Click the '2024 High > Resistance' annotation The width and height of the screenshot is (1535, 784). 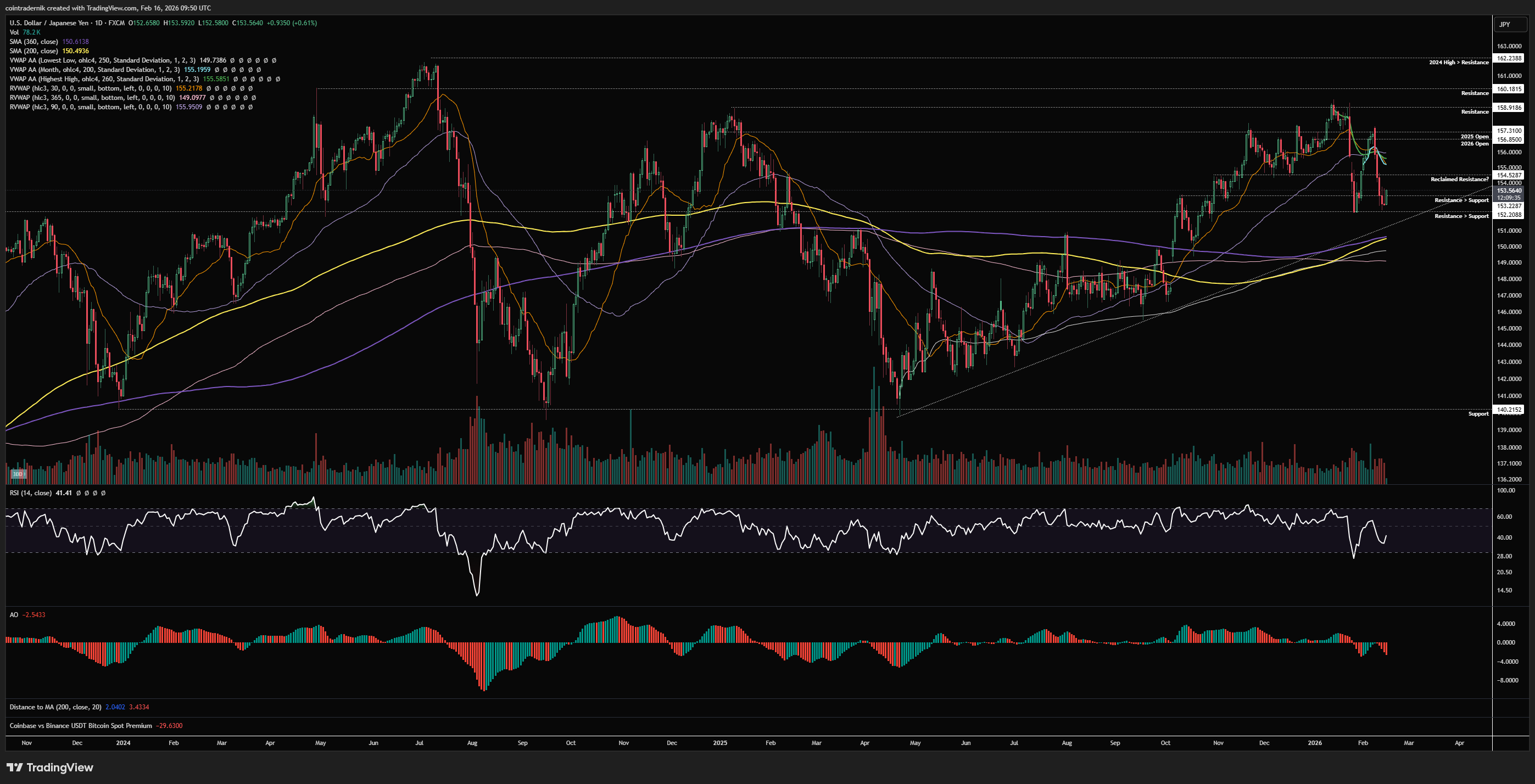[x=1458, y=63]
